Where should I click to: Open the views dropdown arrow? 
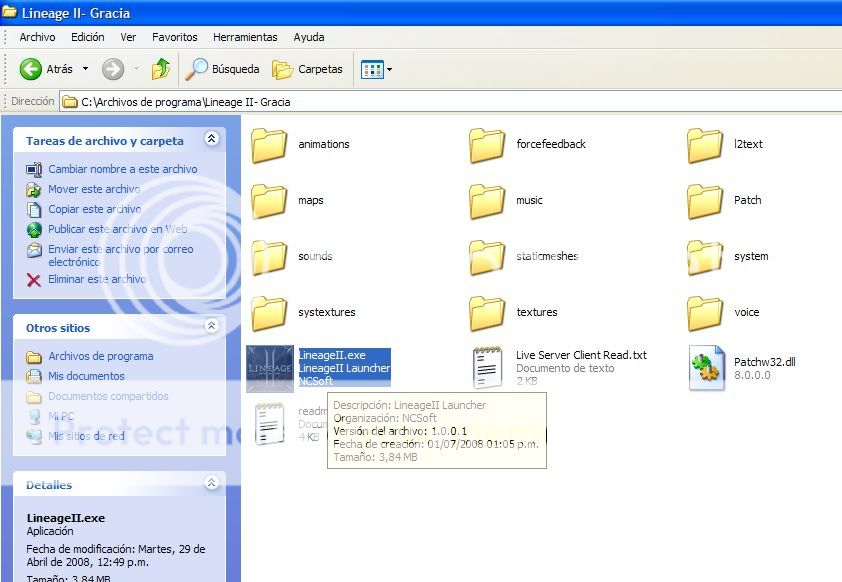pos(389,69)
